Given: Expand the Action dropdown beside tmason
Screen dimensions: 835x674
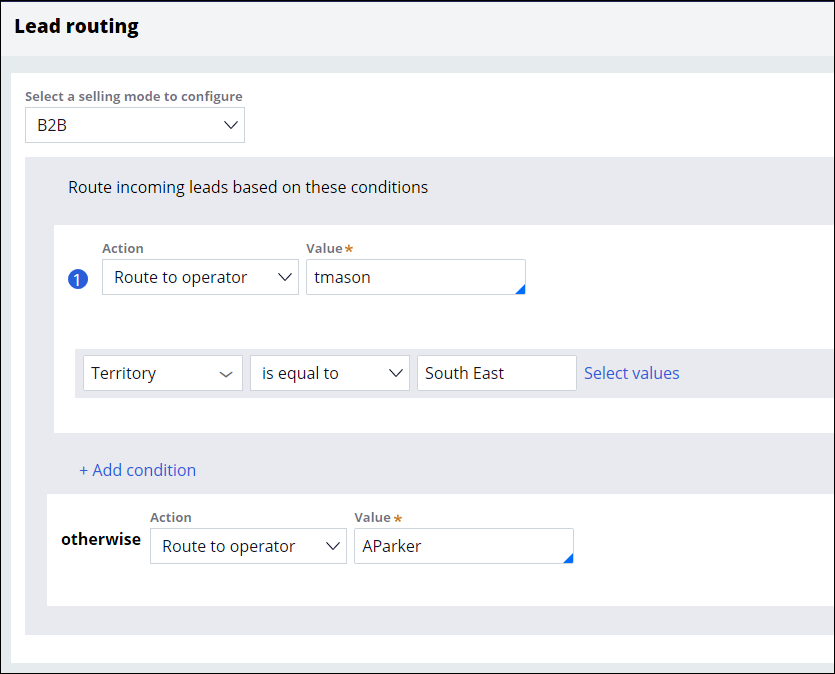Looking at the screenshot, I should tap(200, 277).
